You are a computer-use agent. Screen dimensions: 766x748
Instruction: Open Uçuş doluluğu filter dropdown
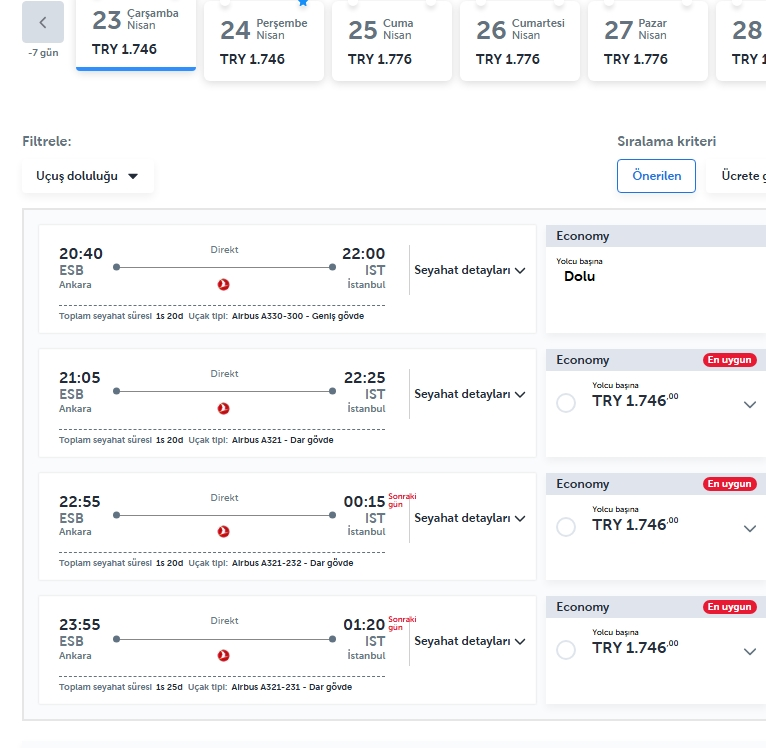point(88,176)
